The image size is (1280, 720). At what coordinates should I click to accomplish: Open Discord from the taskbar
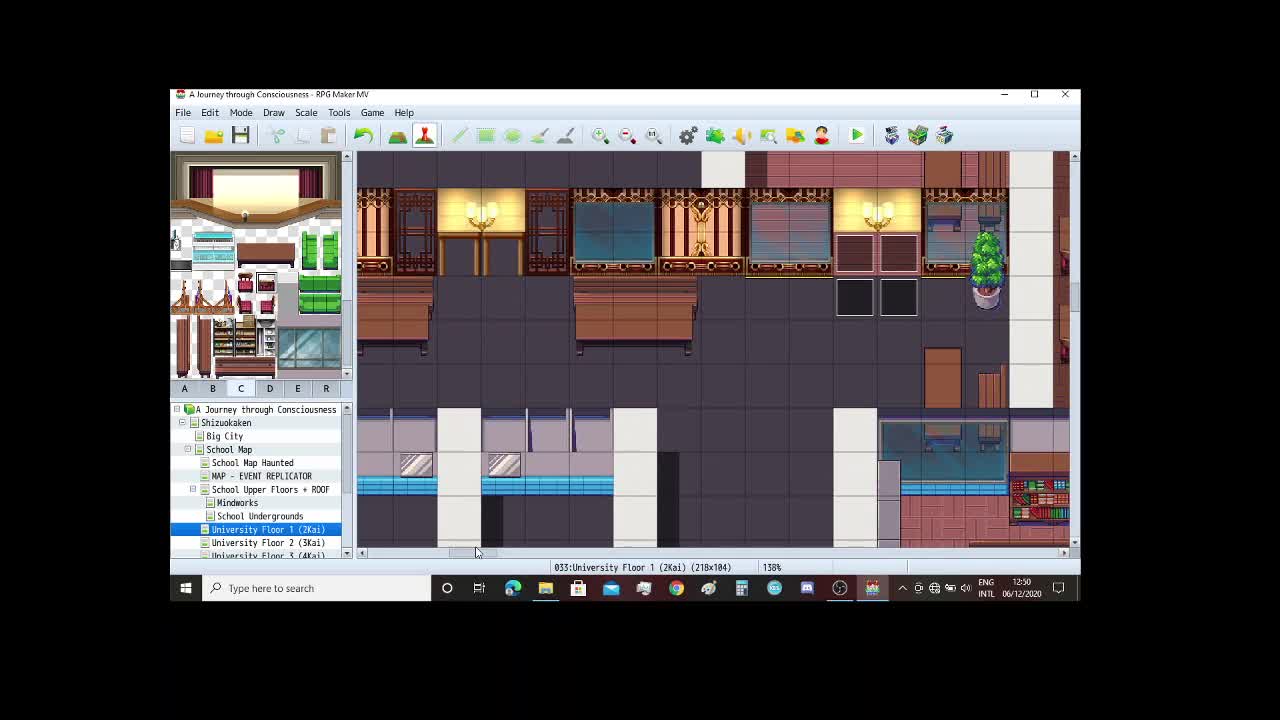[807, 588]
